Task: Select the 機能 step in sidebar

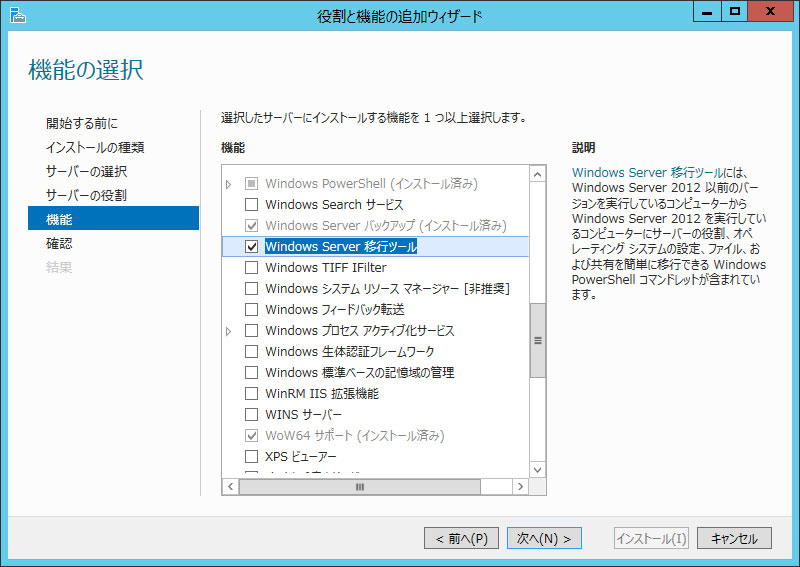Action: click(x=113, y=218)
